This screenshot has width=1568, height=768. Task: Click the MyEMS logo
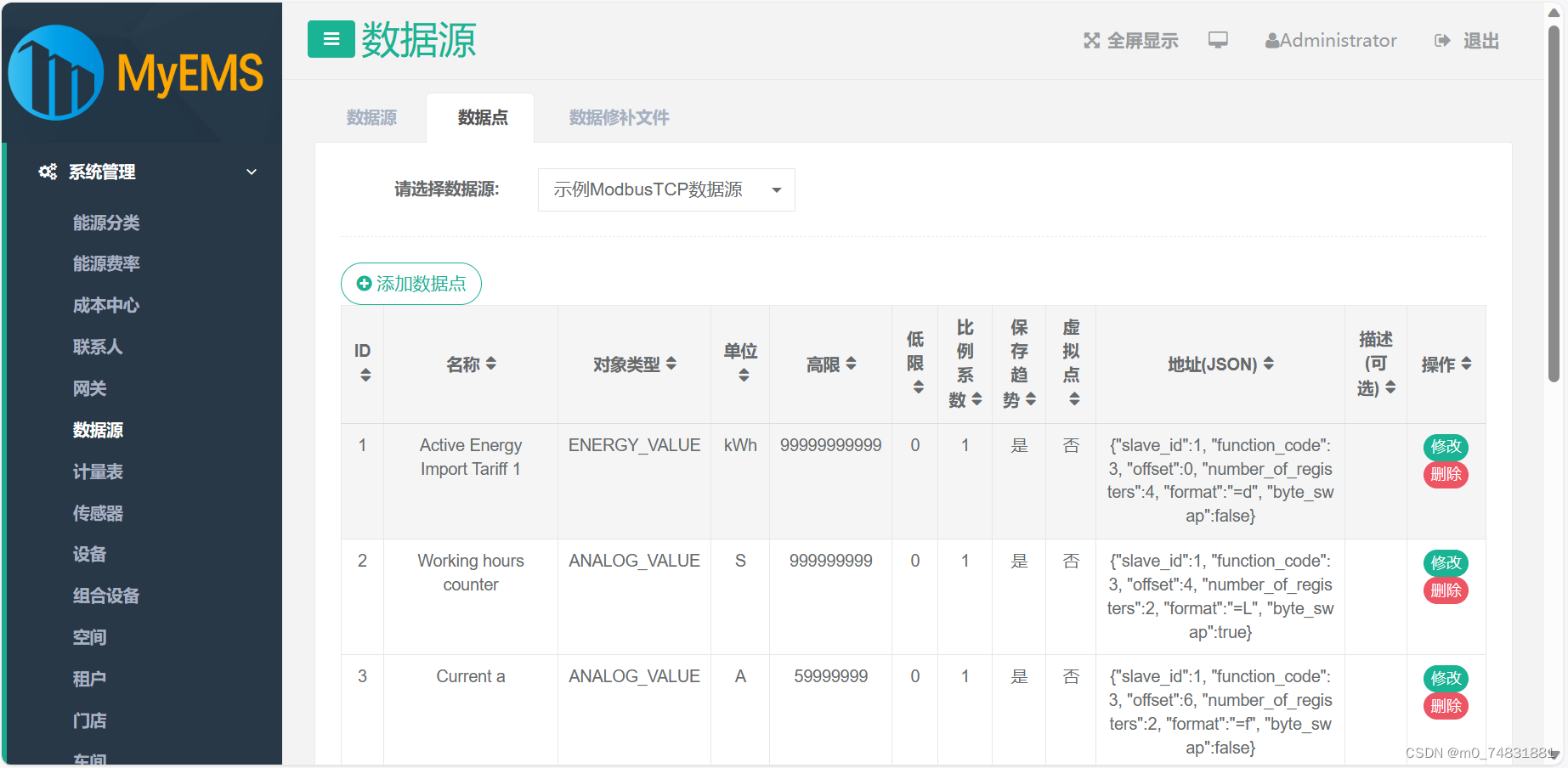[136, 72]
